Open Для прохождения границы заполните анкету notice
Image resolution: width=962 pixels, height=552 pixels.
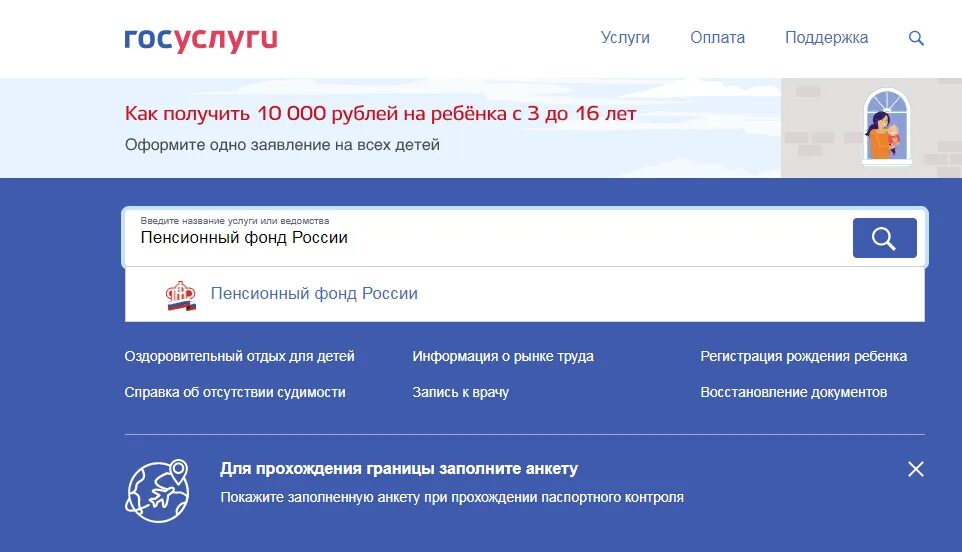click(x=399, y=469)
